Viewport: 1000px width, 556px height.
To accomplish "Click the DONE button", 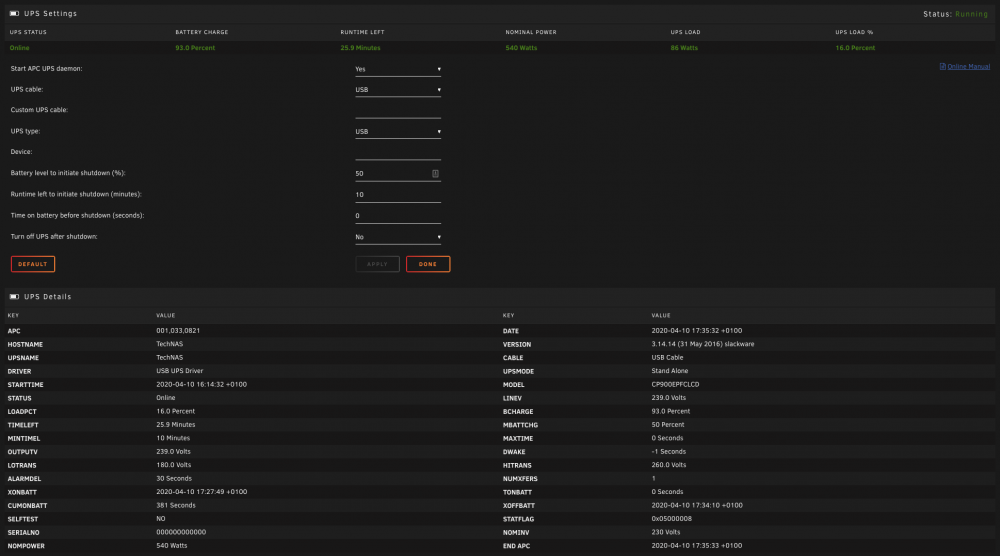I will coord(428,264).
